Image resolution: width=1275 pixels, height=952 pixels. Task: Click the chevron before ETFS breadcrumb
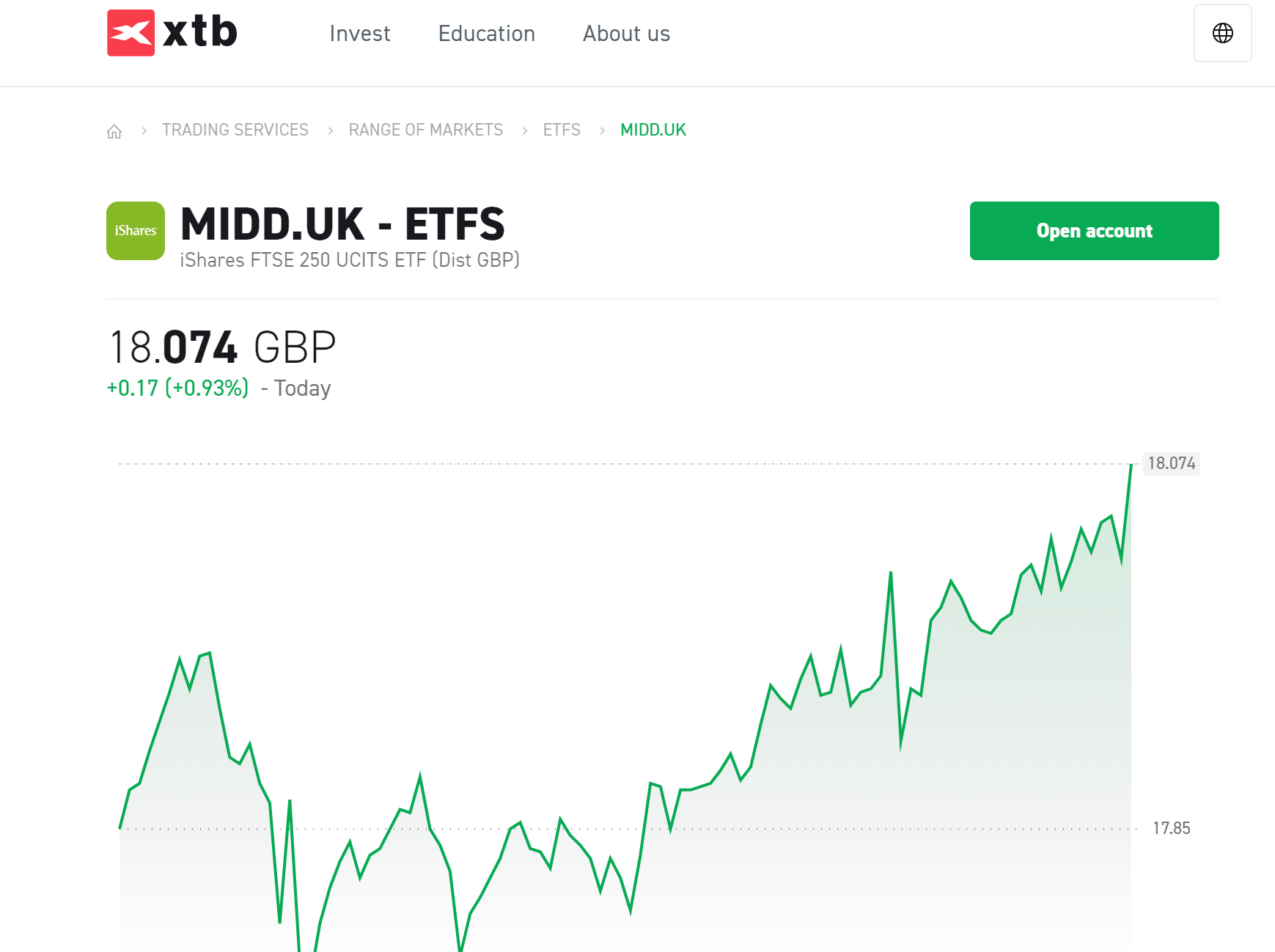[x=525, y=130]
